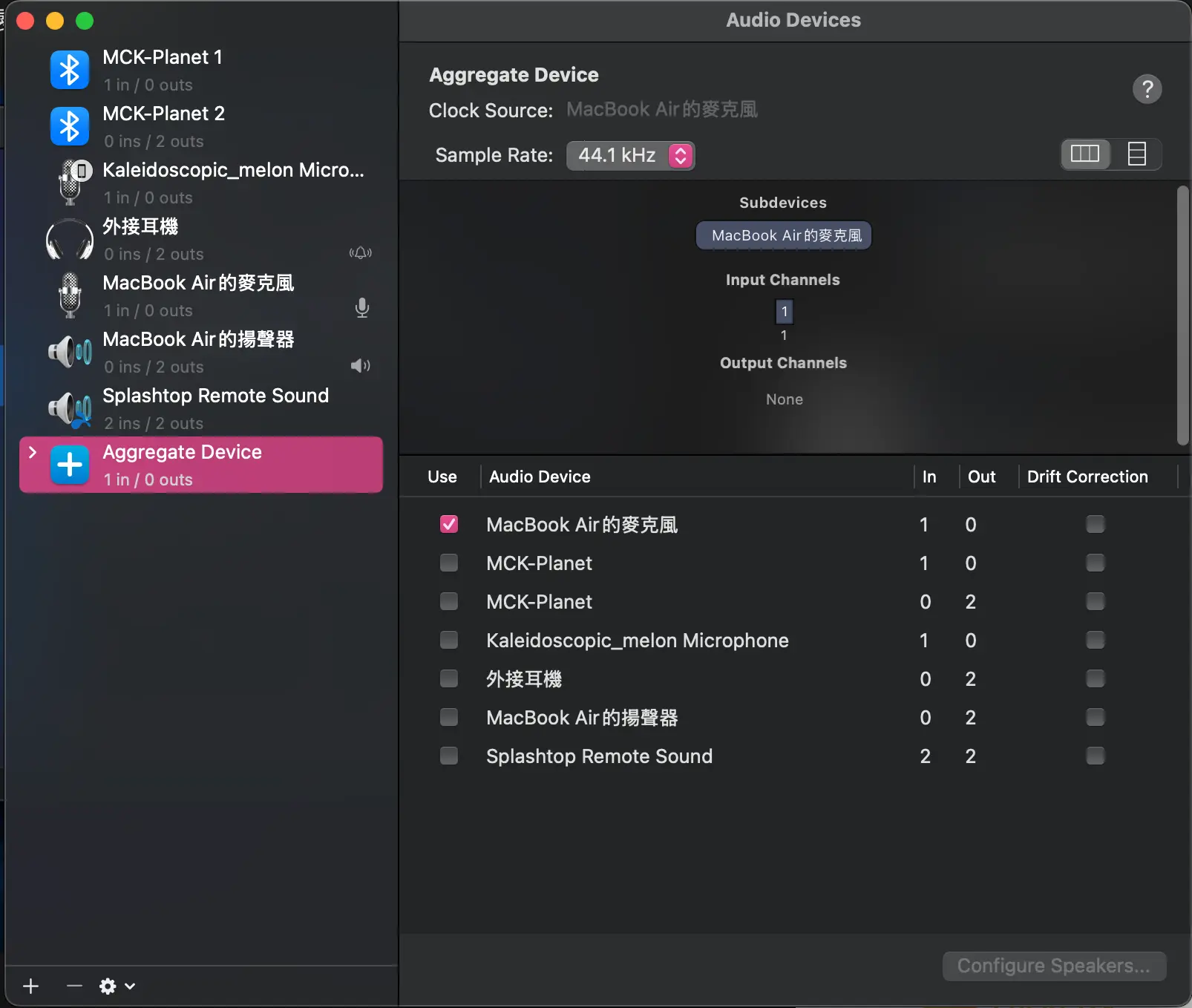This screenshot has width=1192, height=1008.
Task: Select Splashtop Remote Sound speaker icon
Action: (x=70, y=408)
